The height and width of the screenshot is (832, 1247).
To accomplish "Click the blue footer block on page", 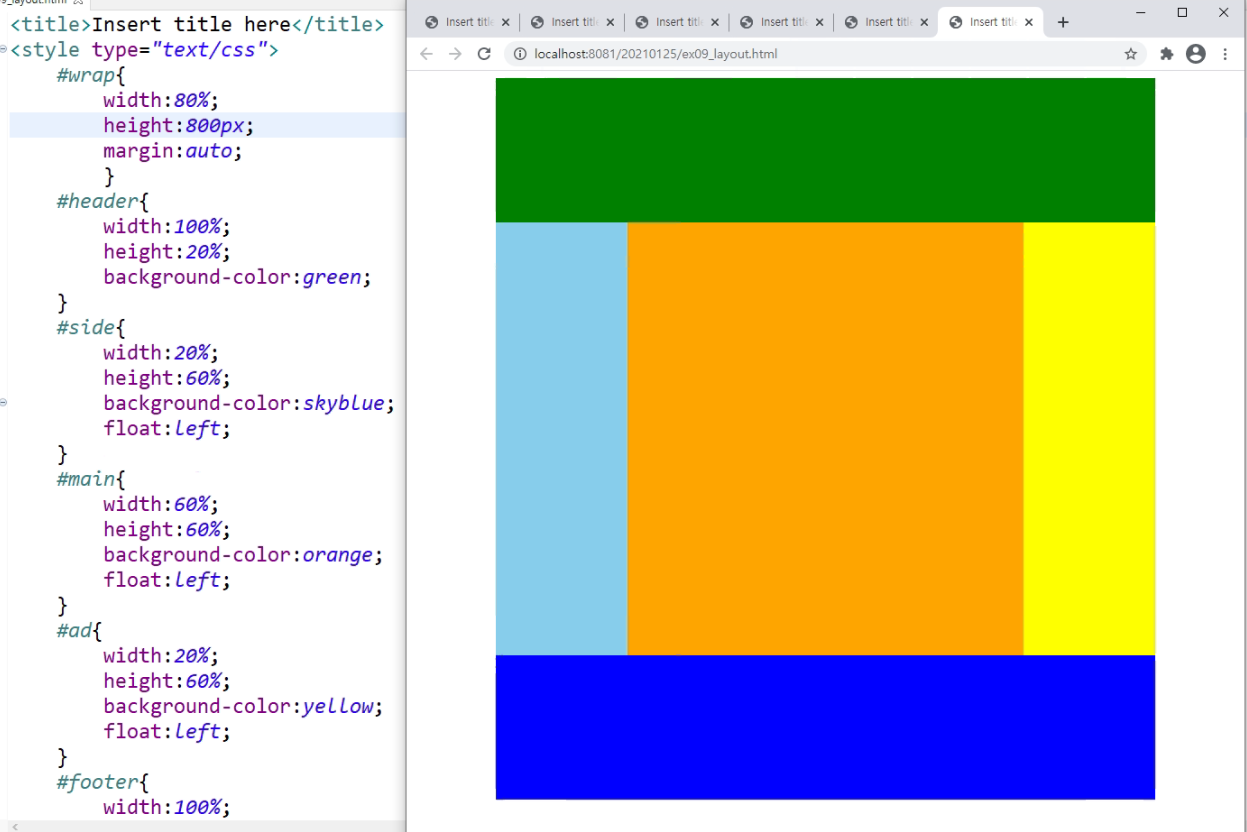I will [x=825, y=727].
